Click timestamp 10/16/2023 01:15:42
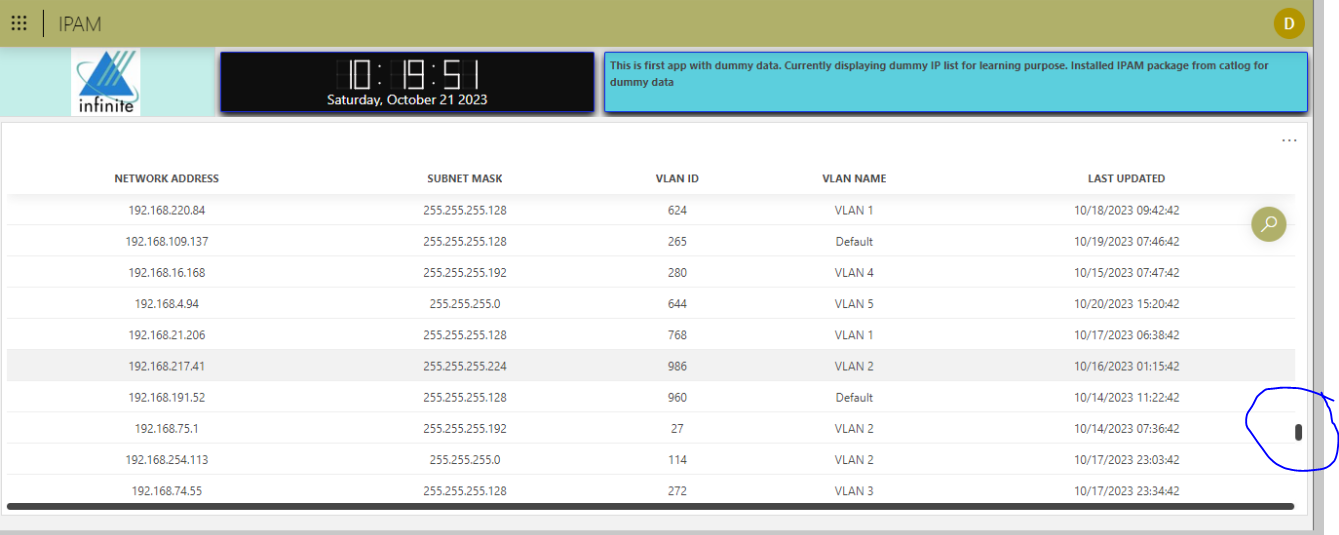The height and width of the screenshot is (535, 1339). [1127, 367]
